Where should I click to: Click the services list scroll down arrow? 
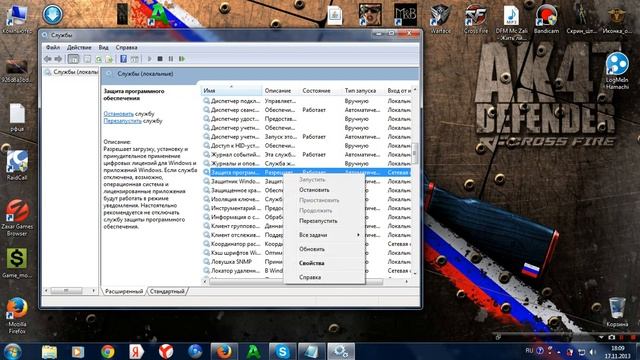[x=415, y=273]
